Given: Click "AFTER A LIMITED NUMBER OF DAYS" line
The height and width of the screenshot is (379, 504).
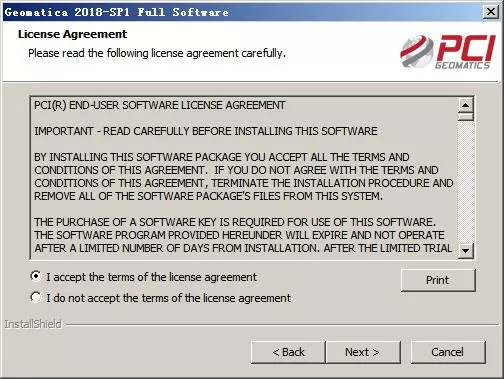Looking at the screenshot, I should coord(243,248).
